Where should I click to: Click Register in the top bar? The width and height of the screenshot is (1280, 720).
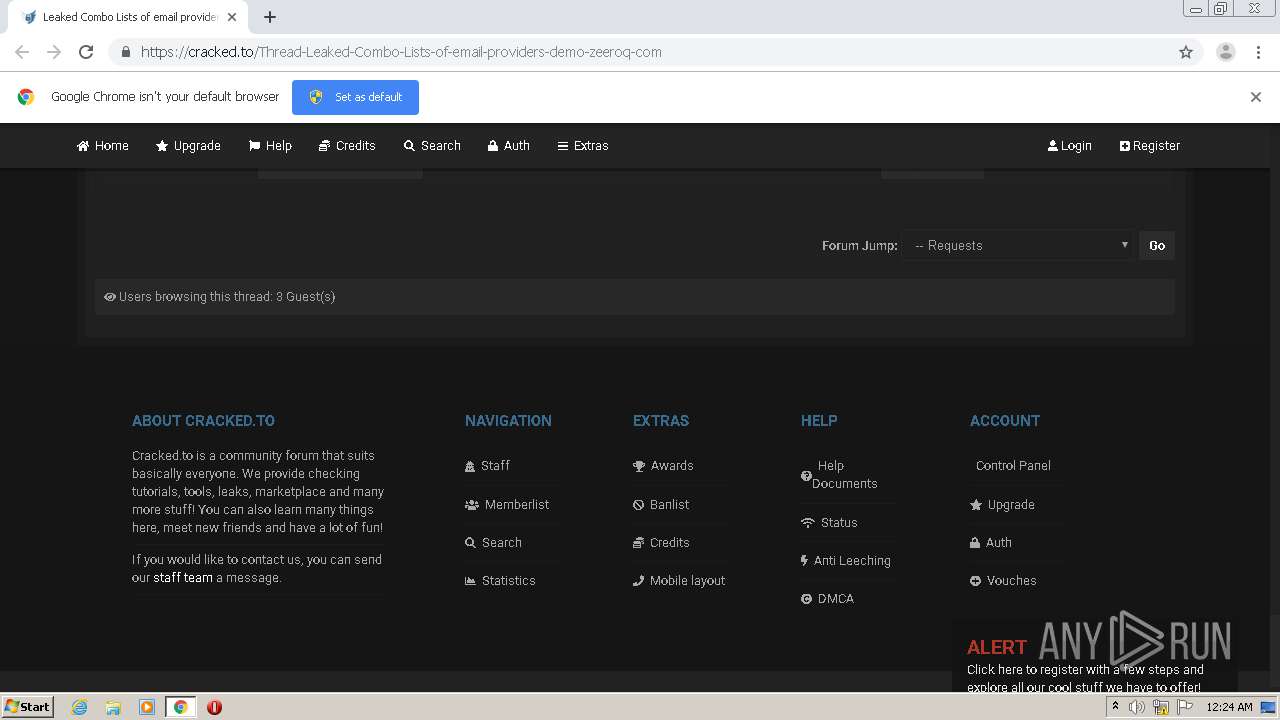pyautogui.click(x=1150, y=145)
